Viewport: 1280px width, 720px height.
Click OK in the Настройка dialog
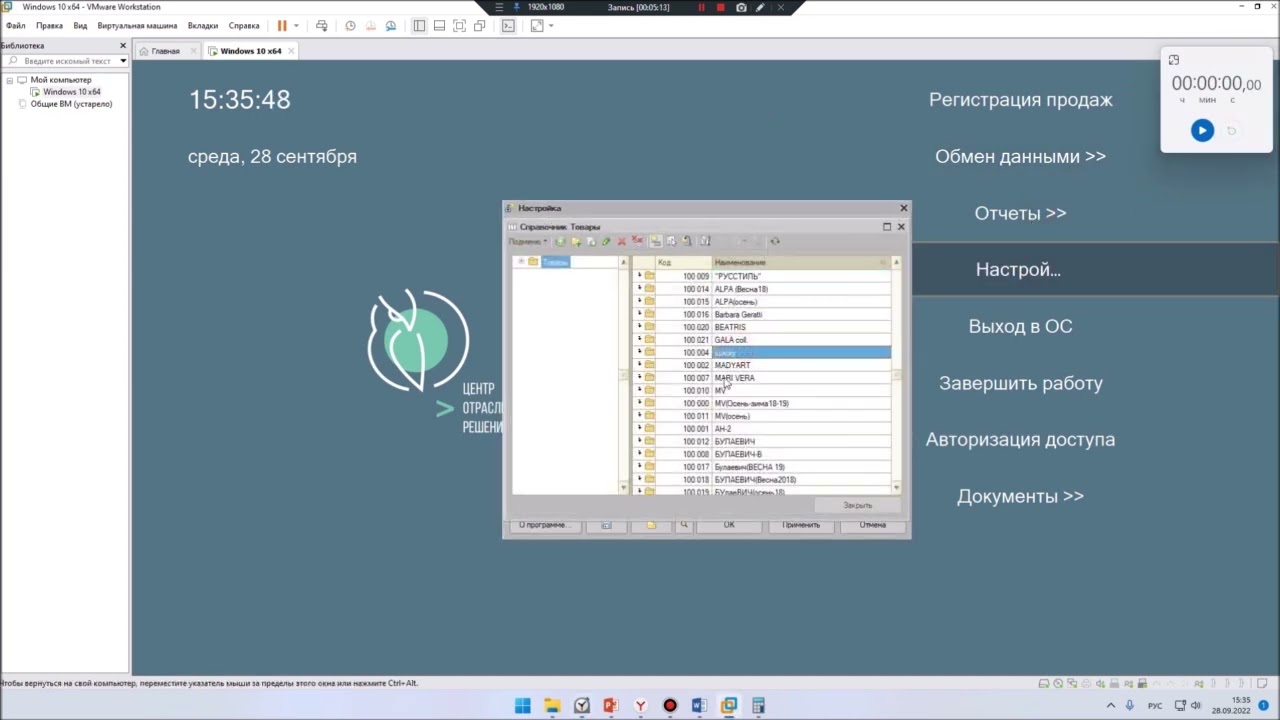pyautogui.click(x=729, y=525)
